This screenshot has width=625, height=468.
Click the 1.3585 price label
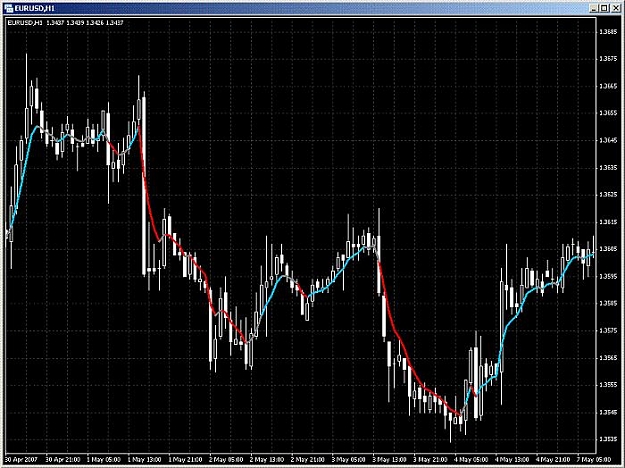click(x=608, y=303)
